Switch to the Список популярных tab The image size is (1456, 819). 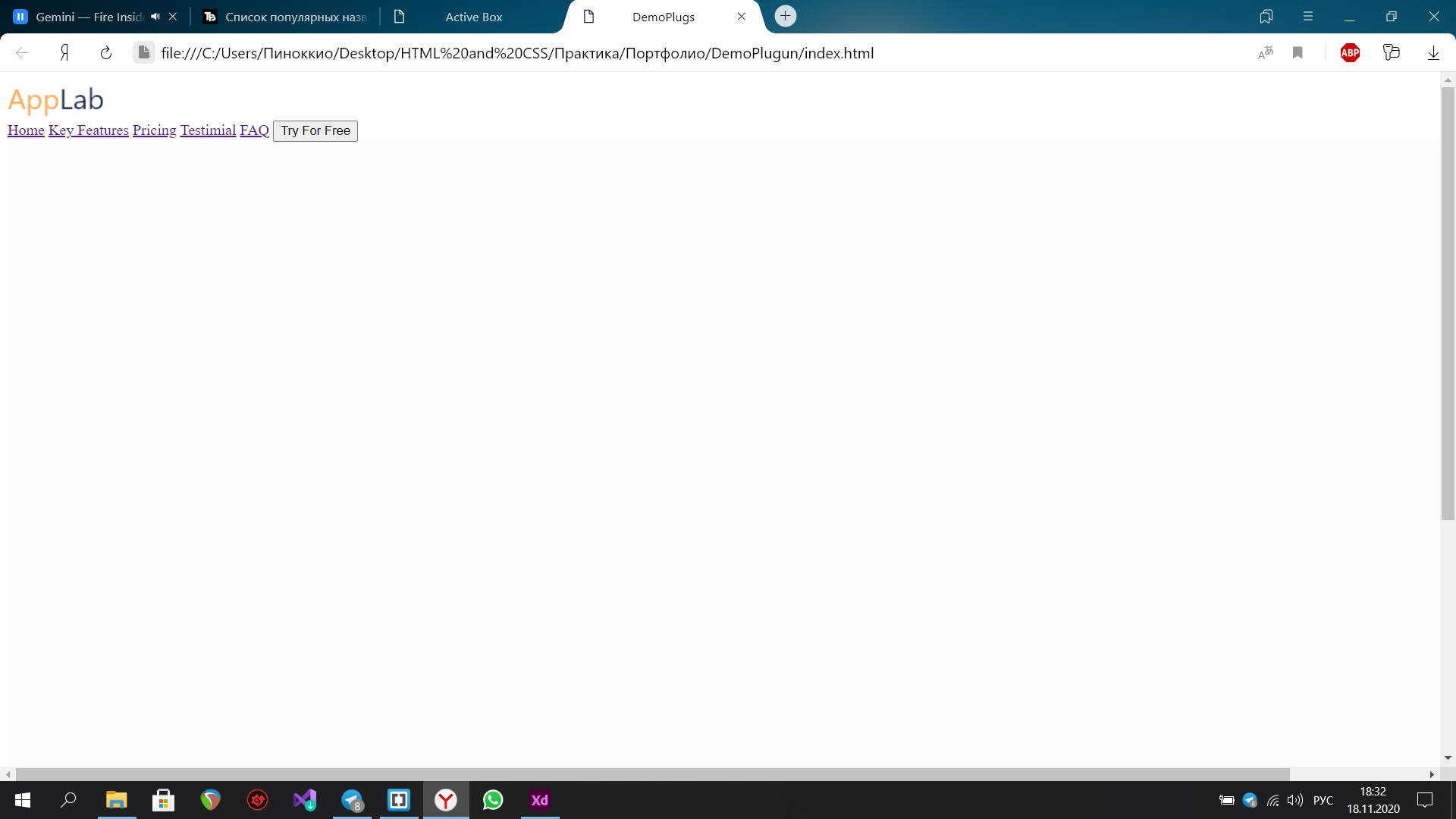295,17
